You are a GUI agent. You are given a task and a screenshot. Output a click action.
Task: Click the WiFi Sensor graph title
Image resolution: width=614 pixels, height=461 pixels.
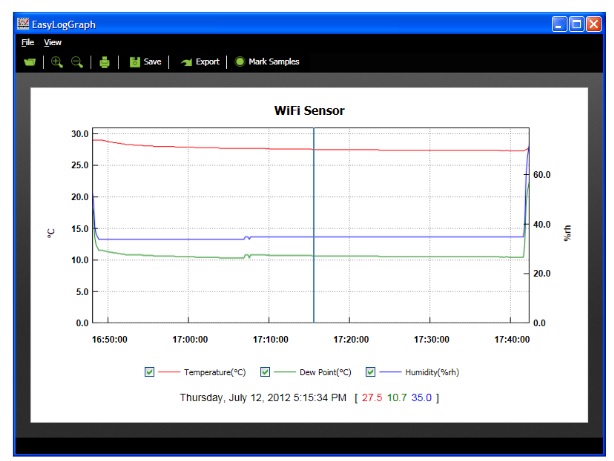[309, 111]
